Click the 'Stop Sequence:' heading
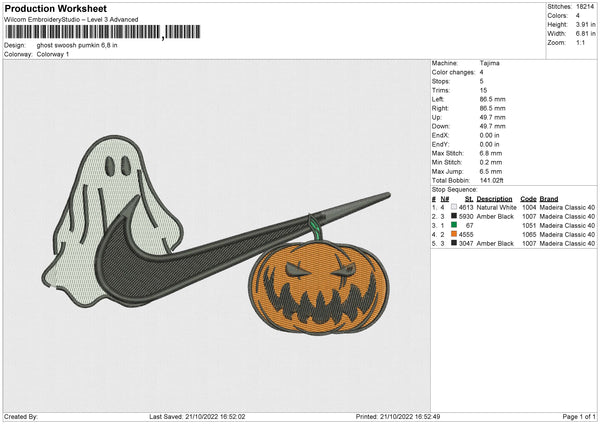This screenshot has height=424, width=600. pyautogui.click(x=455, y=190)
